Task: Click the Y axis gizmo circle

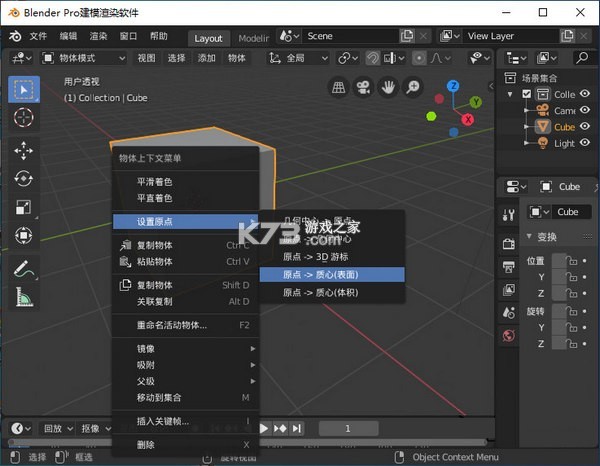Action: pos(476,102)
